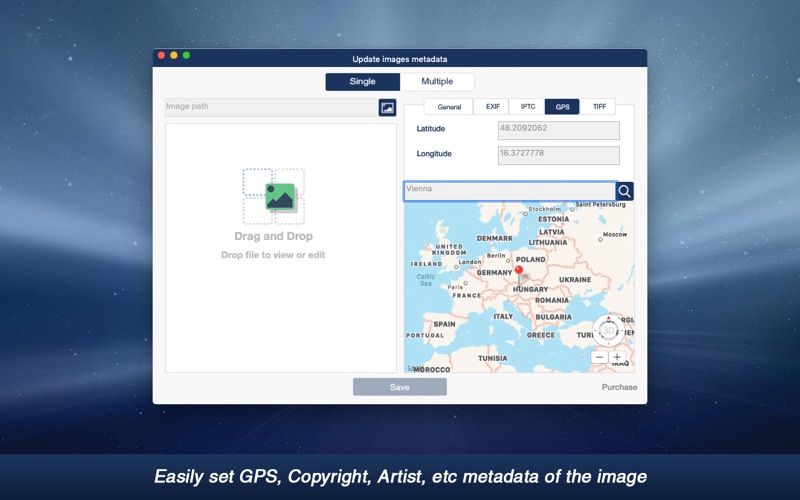Screen dimensions: 800x500
Task: Click the Vienna location search field
Action: [510, 191]
